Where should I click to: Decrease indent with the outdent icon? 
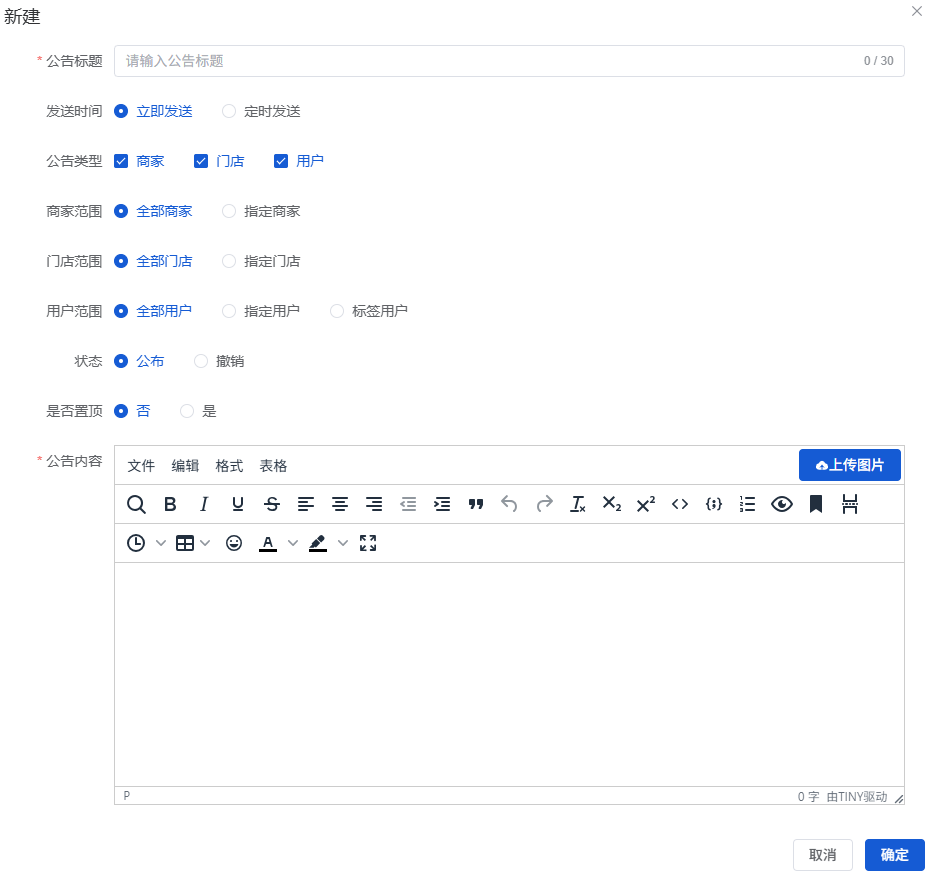coord(408,504)
